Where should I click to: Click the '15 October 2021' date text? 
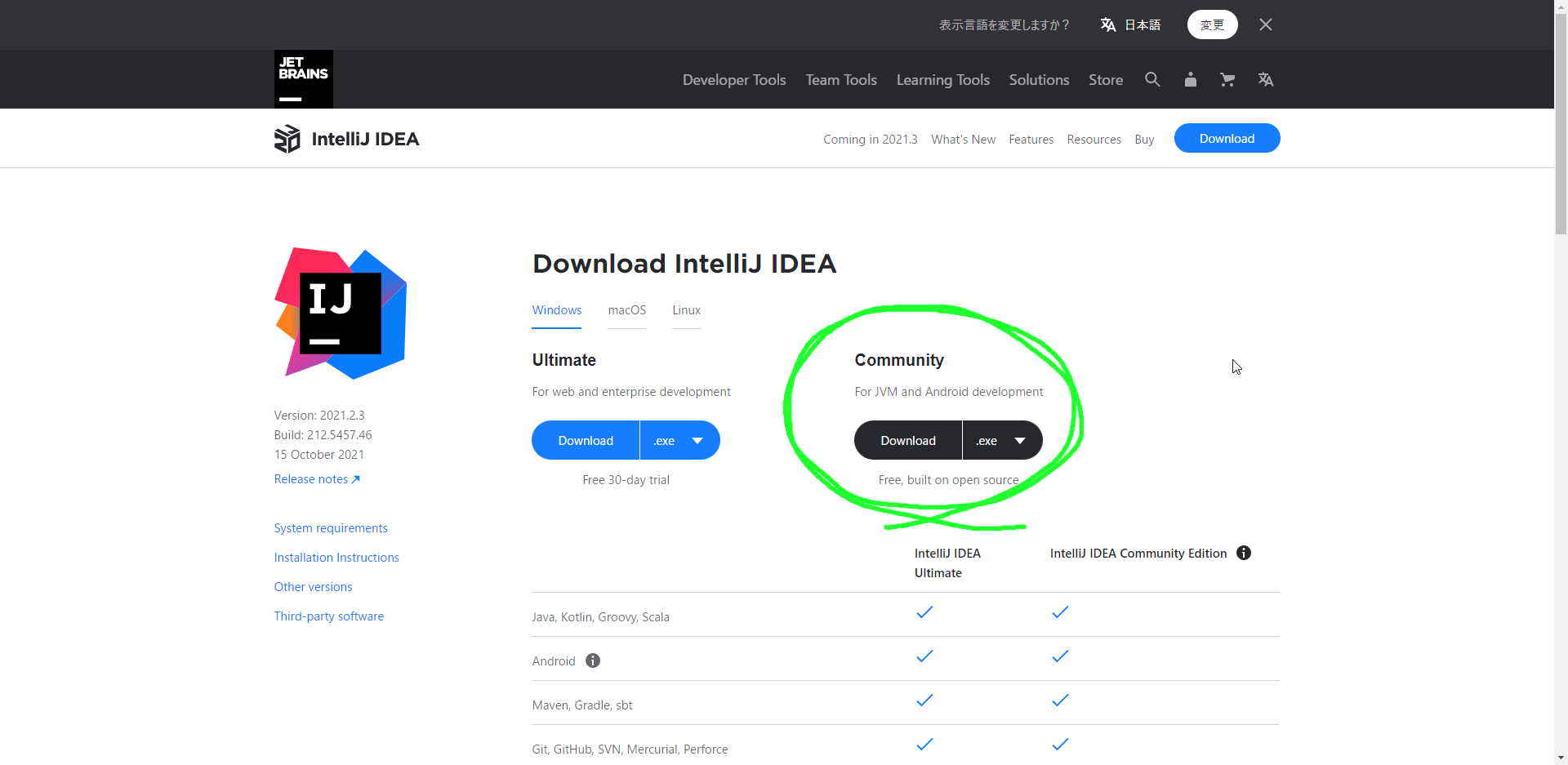[x=319, y=455]
